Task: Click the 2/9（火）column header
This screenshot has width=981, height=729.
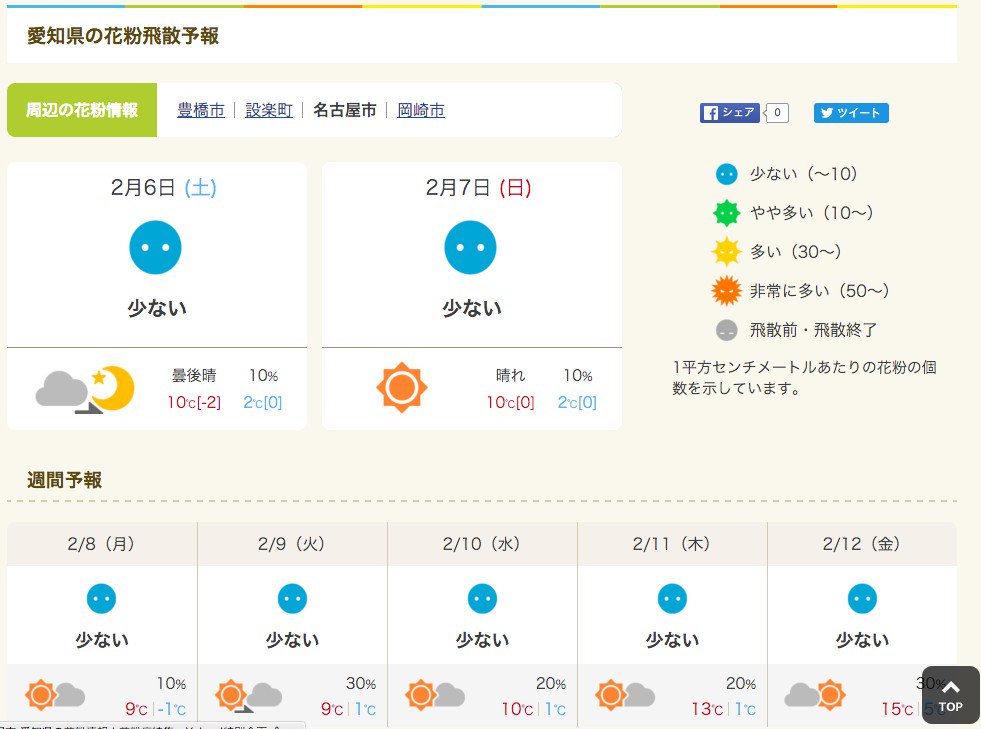Action: [x=292, y=544]
